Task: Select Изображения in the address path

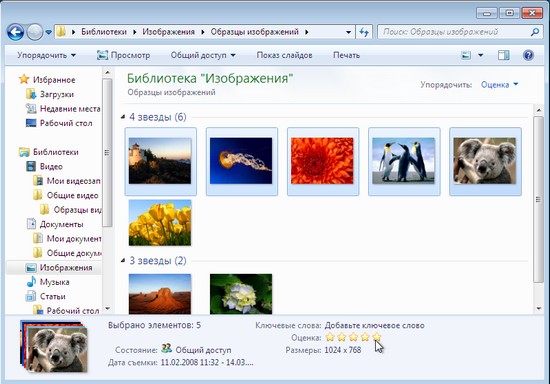Action: (x=168, y=32)
